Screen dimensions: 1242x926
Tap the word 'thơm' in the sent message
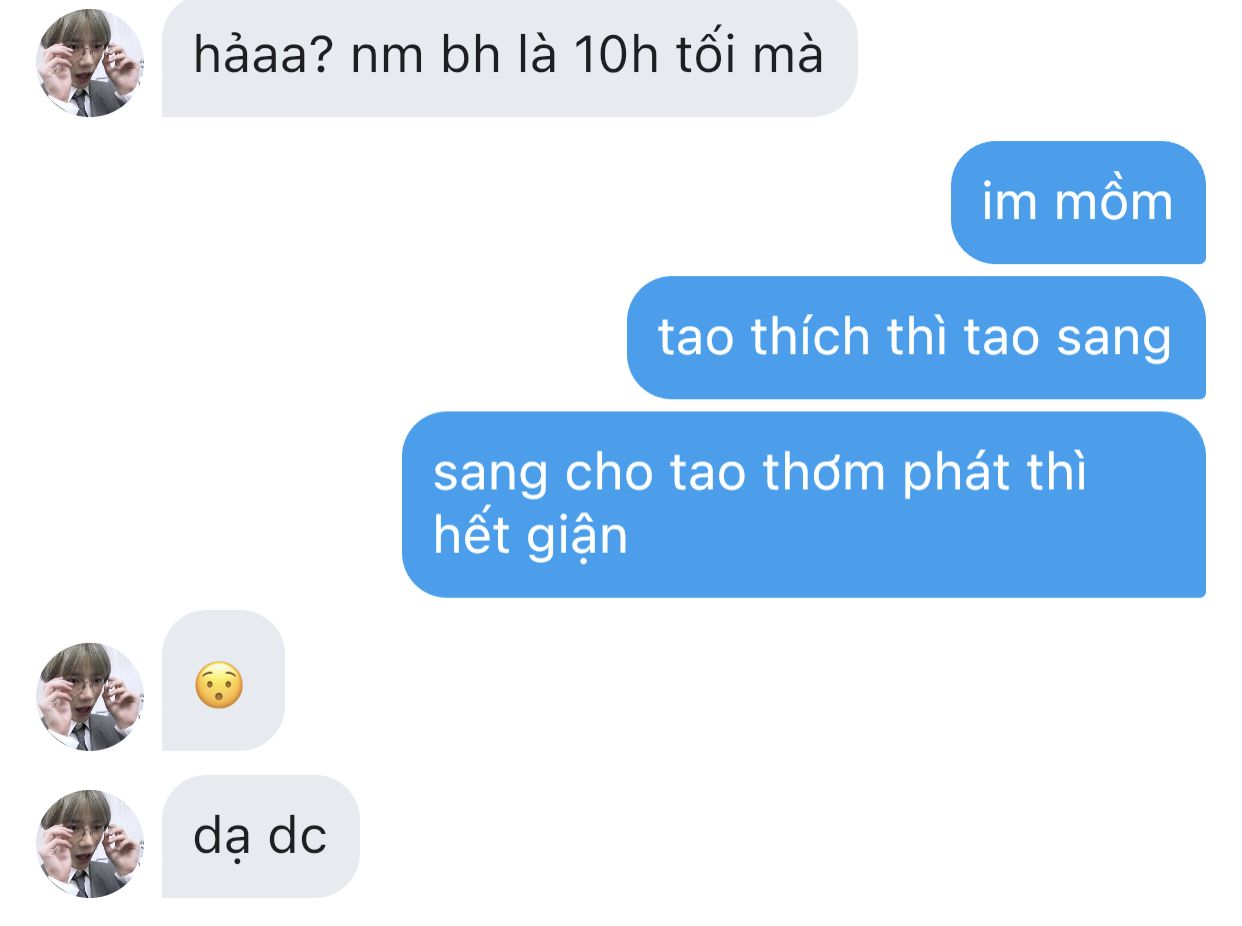pyautogui.click(x=824, y=472)
